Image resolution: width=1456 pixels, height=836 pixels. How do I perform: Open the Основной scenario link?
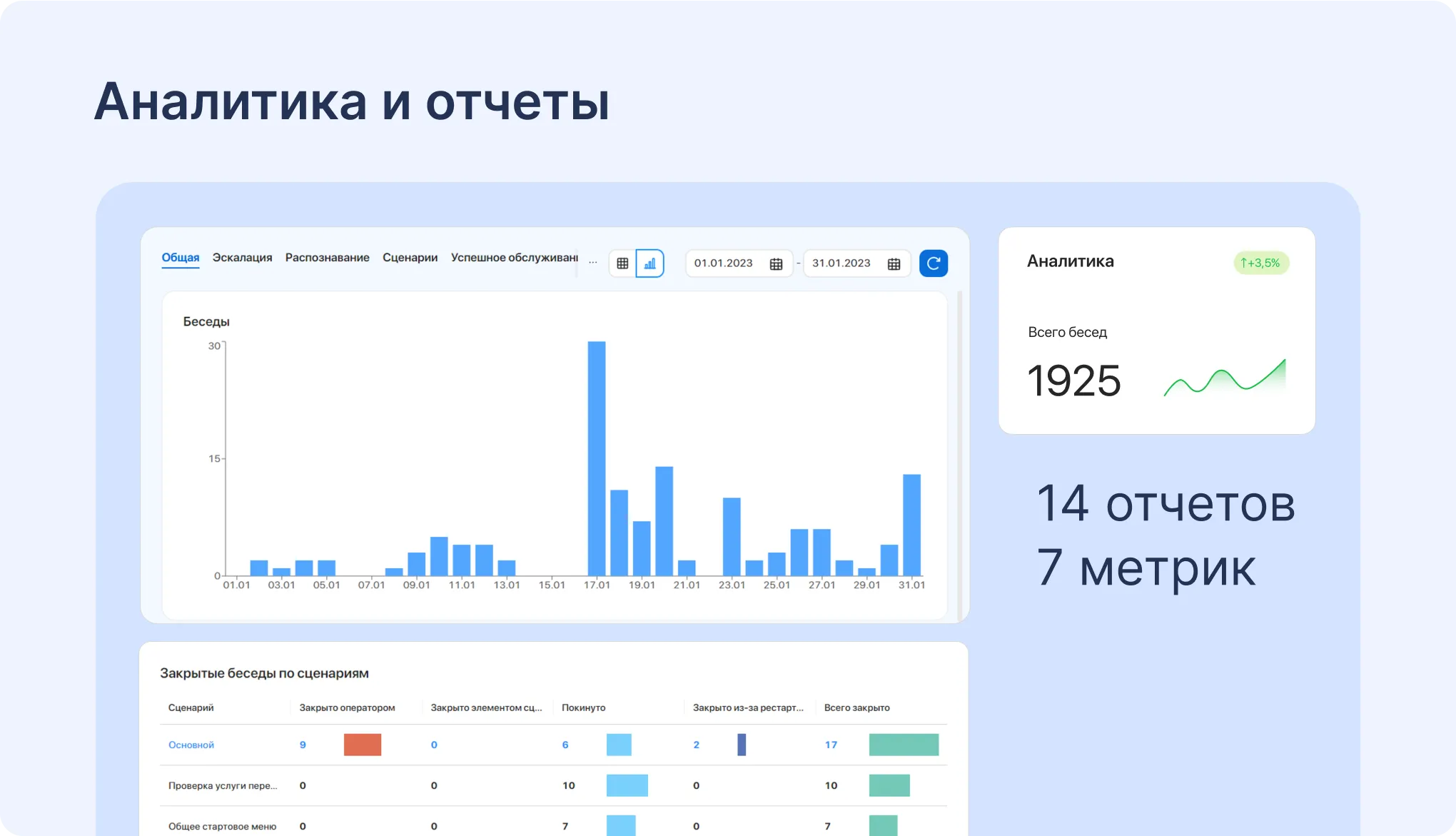191,745
